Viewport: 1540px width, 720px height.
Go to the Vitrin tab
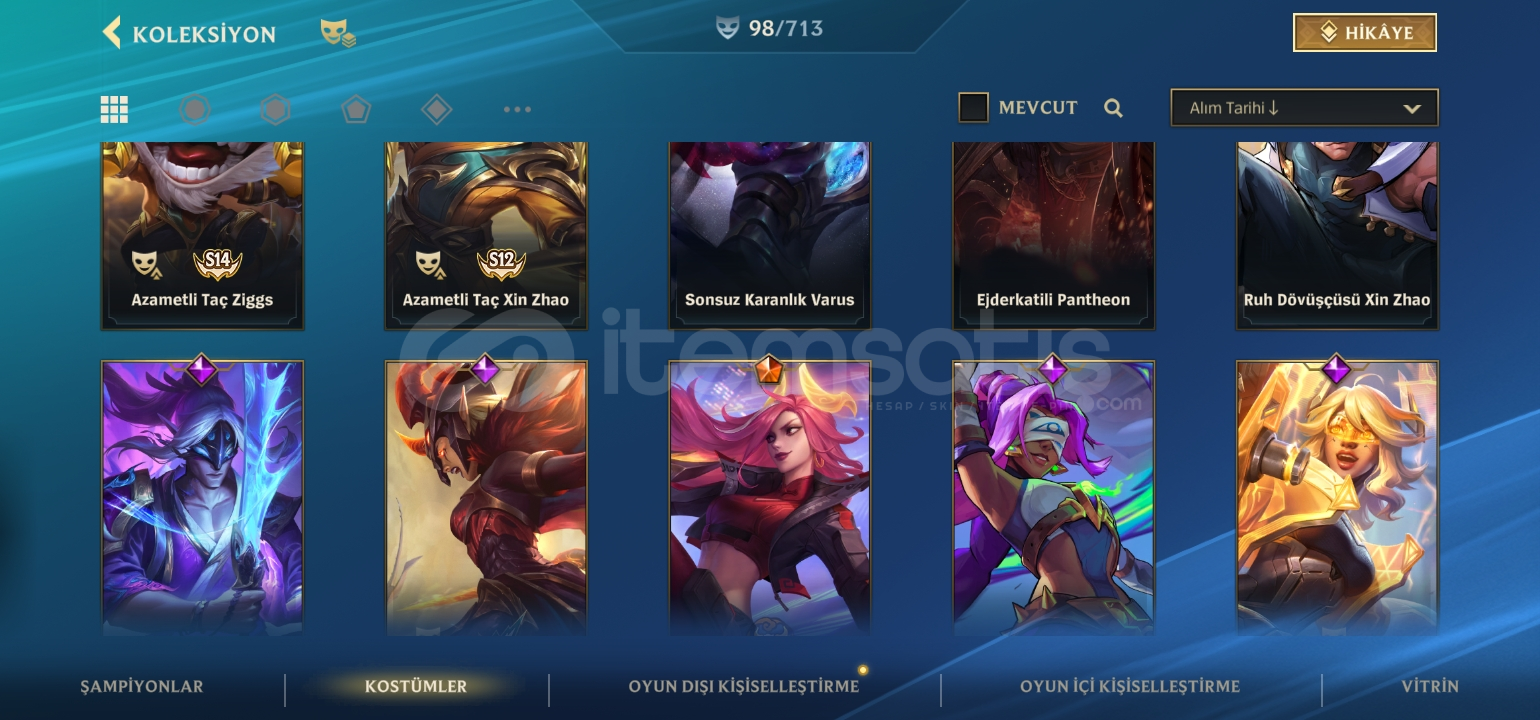pyautogui.click(x=1430, y=687)
